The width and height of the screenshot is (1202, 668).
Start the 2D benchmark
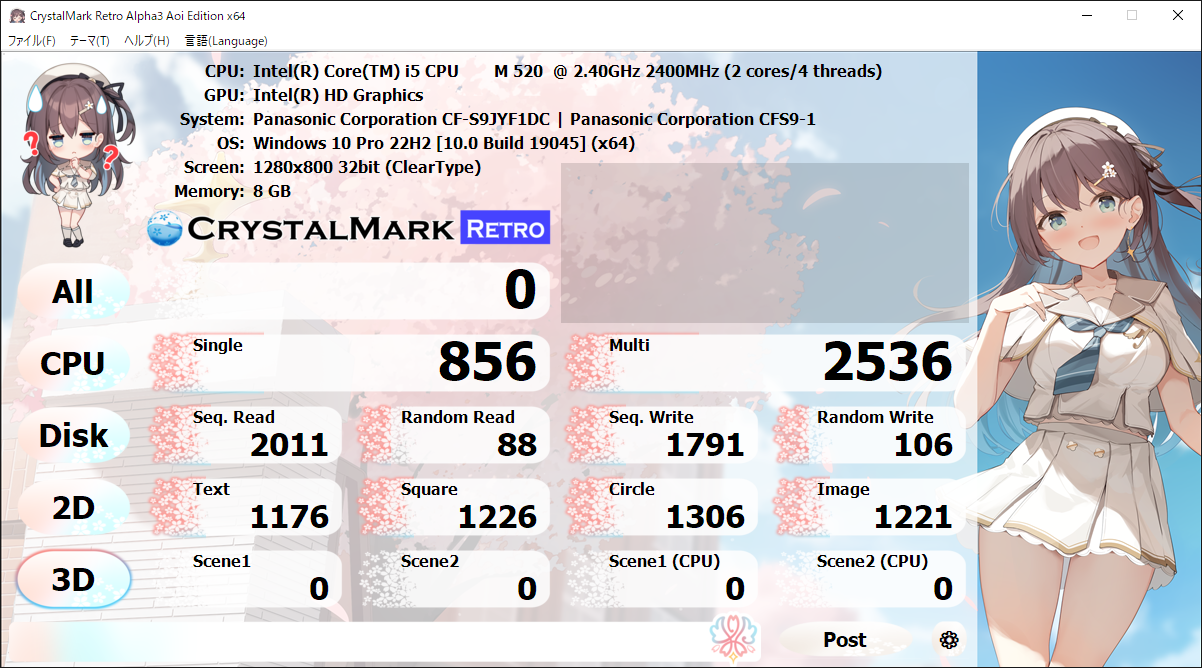[x=73, y=508]
